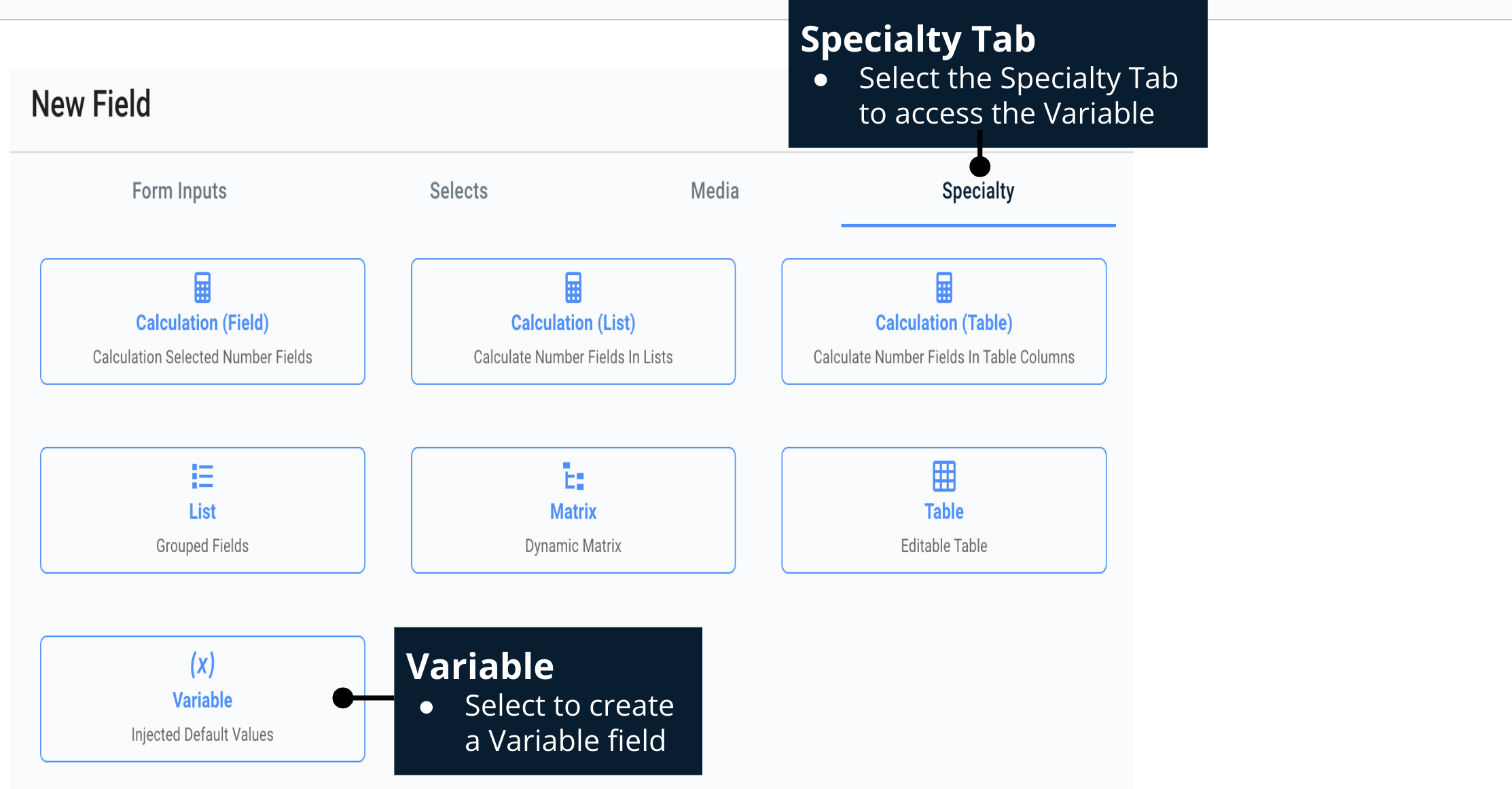Switch to the Form Inputs tab
The height and width of the screenshot is (789, 1512).
pyautogui.click(x=179, y=191)
